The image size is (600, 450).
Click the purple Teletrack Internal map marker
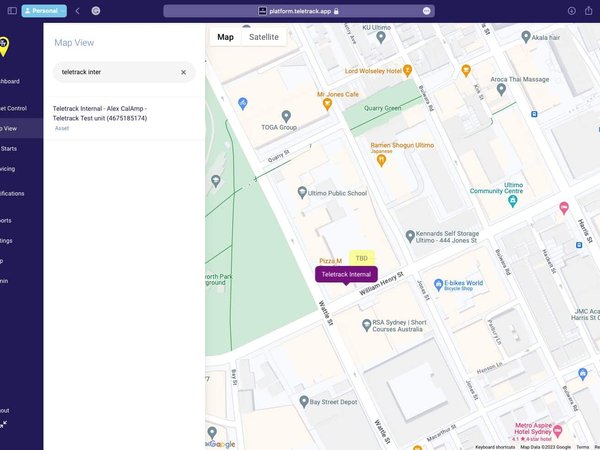pyautogui.click(x=346, y=274)
